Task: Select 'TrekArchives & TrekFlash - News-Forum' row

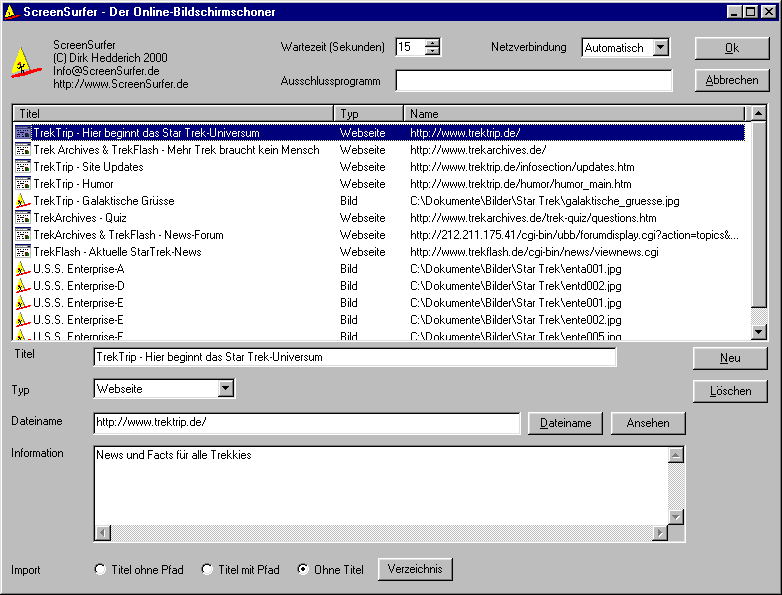Action: click(380, 234)
